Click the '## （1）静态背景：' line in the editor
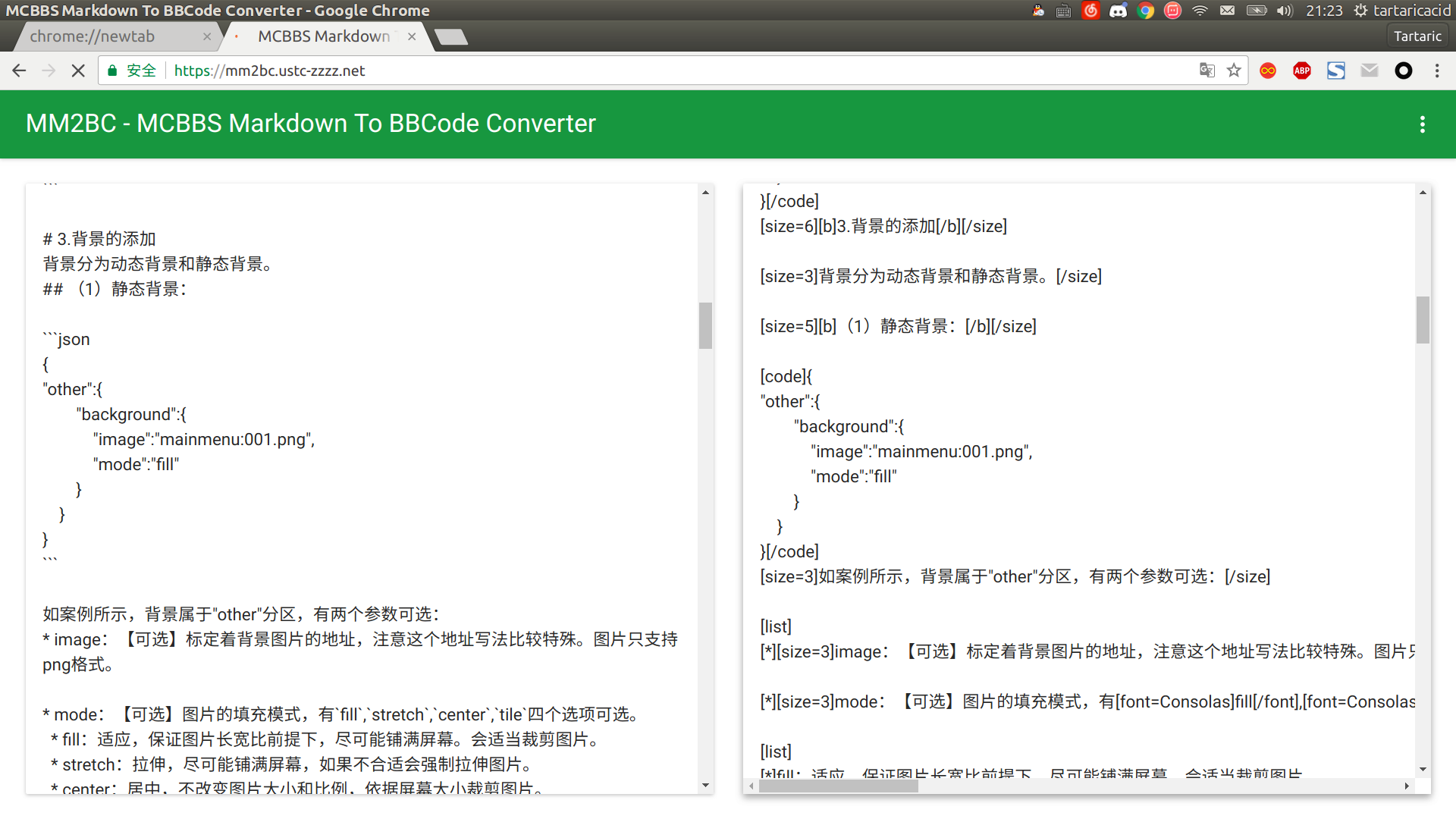 [116, 289]
